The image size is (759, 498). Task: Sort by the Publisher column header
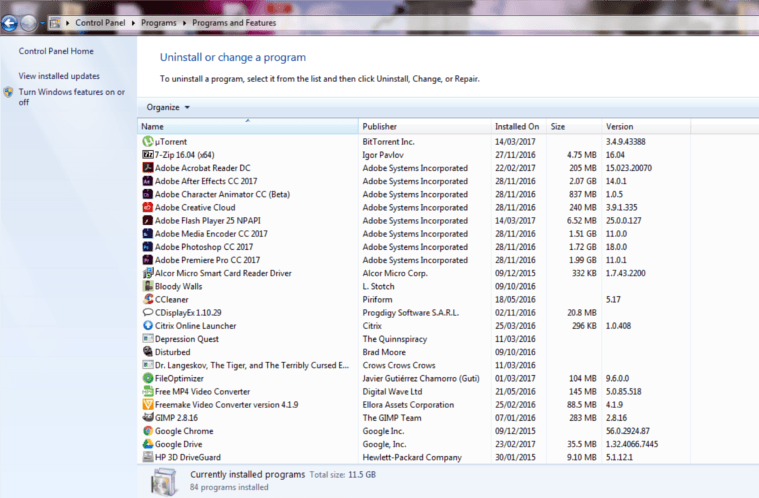pyautogui.click(x=425, y=126)
